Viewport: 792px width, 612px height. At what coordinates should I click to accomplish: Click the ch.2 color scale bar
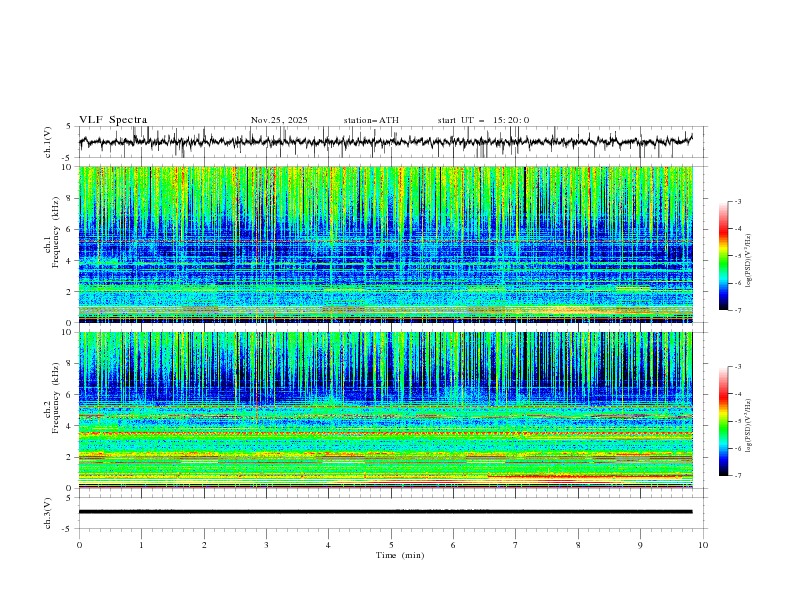click(724, 421)
